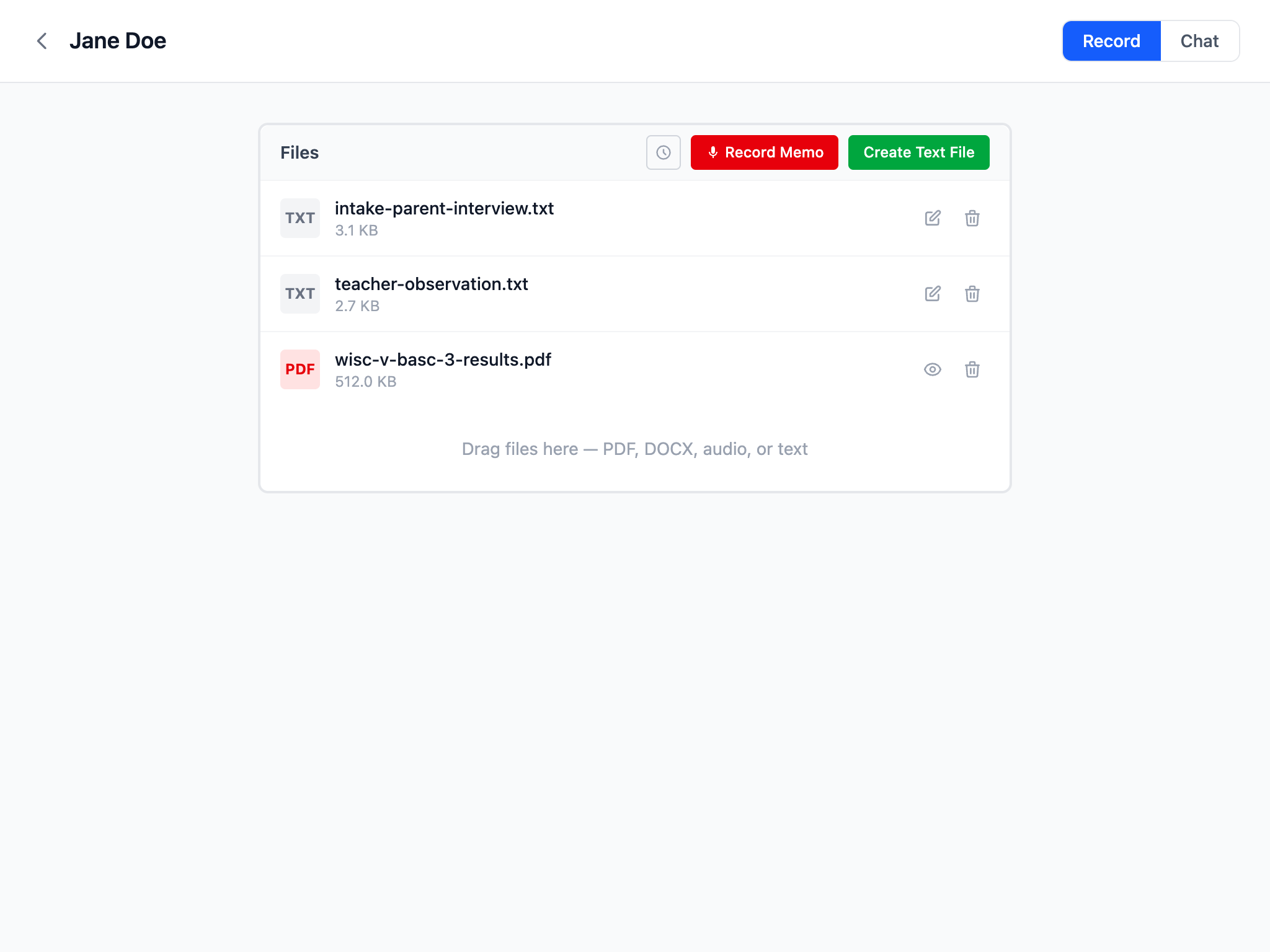The width and height of the screenshot is (1270, 952).
Task: Click the microphone icon on Record Memo button
Action: pyautogui.click(x=713, y=152)
